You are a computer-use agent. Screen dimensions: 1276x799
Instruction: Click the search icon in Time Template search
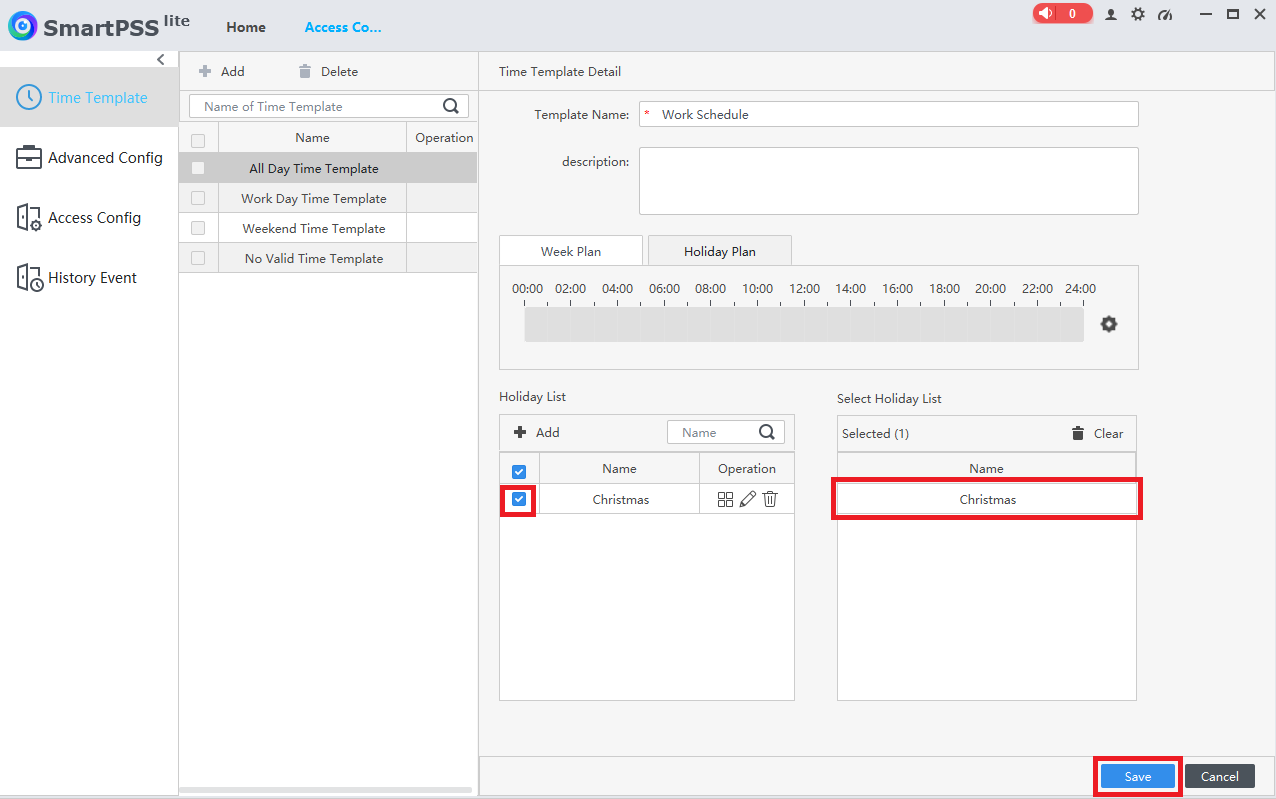[451, 106]
